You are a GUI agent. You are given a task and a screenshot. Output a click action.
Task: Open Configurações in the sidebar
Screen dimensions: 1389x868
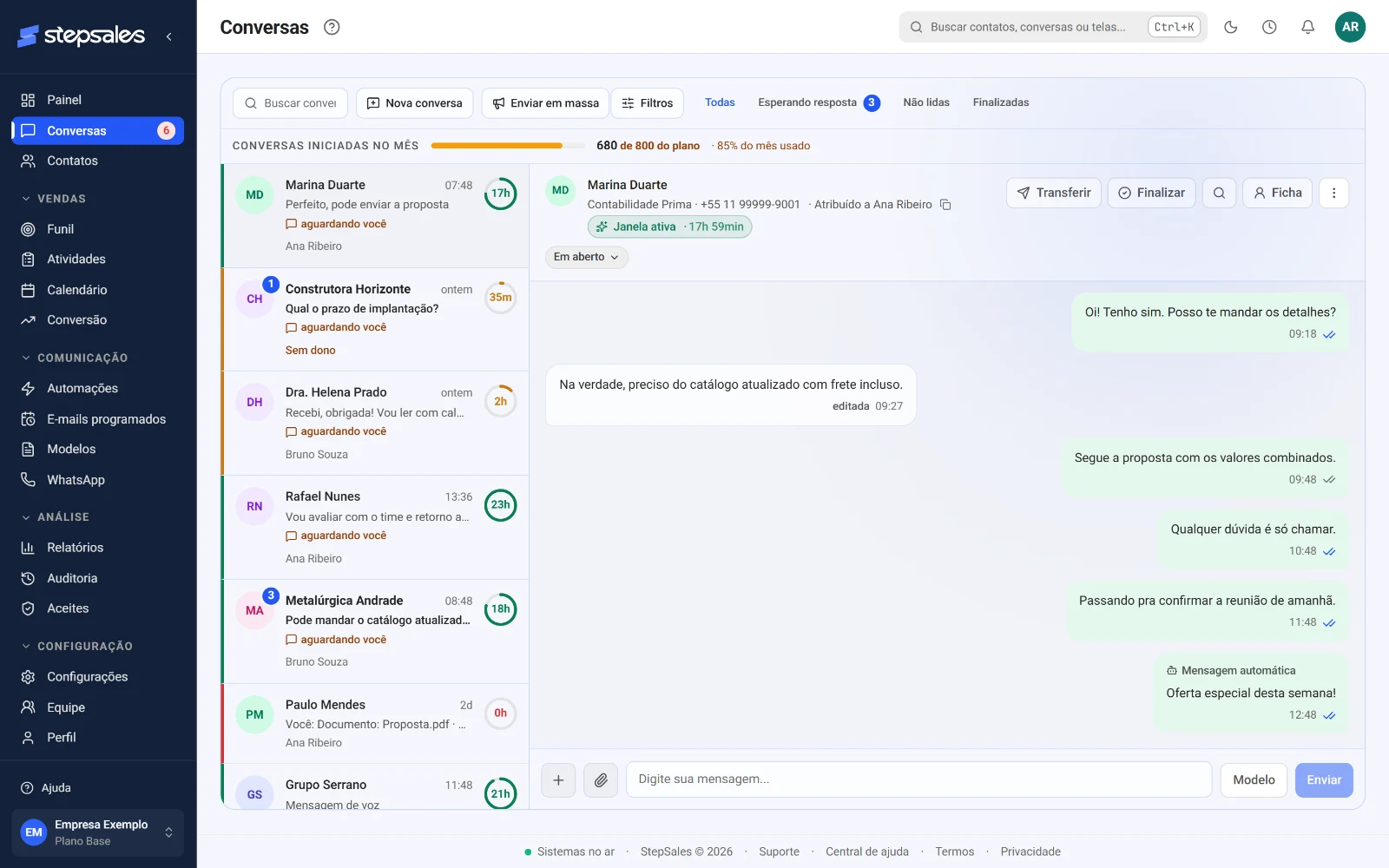[98, 676]
